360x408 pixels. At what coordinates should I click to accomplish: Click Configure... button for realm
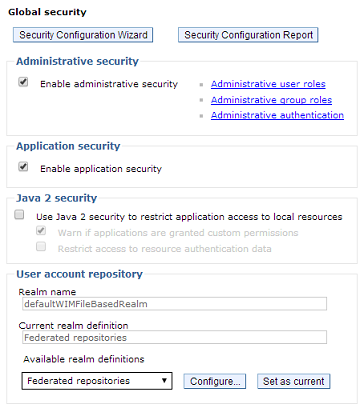coord(215,381)
